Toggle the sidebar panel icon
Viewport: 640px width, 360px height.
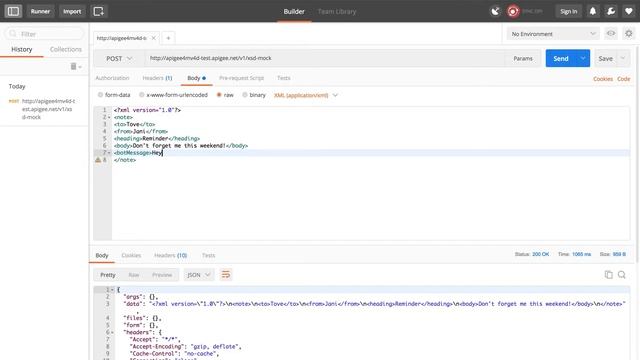click(13, 11)
